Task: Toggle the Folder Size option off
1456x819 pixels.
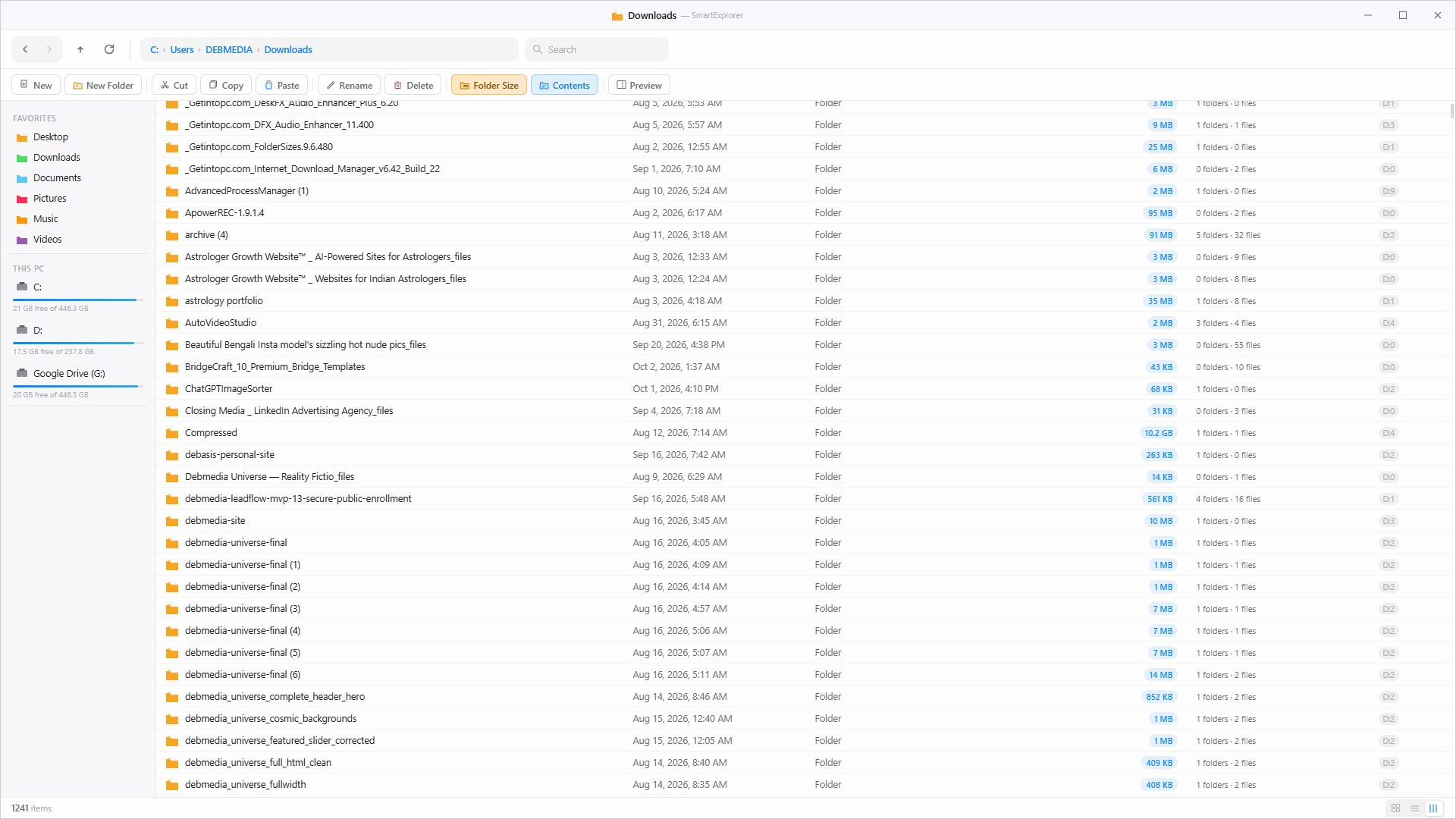Action: pyautogui.click(x=489, y=85)
